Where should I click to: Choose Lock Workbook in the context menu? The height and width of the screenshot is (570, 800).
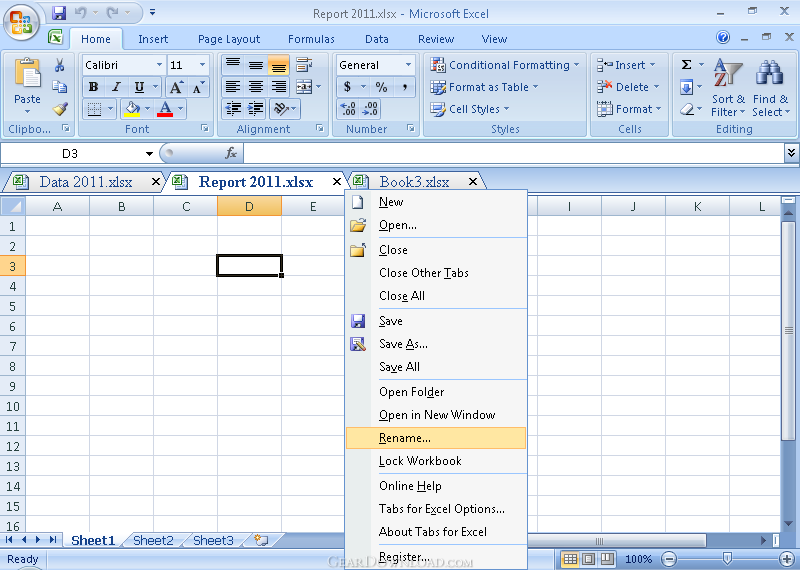point(436,461)
